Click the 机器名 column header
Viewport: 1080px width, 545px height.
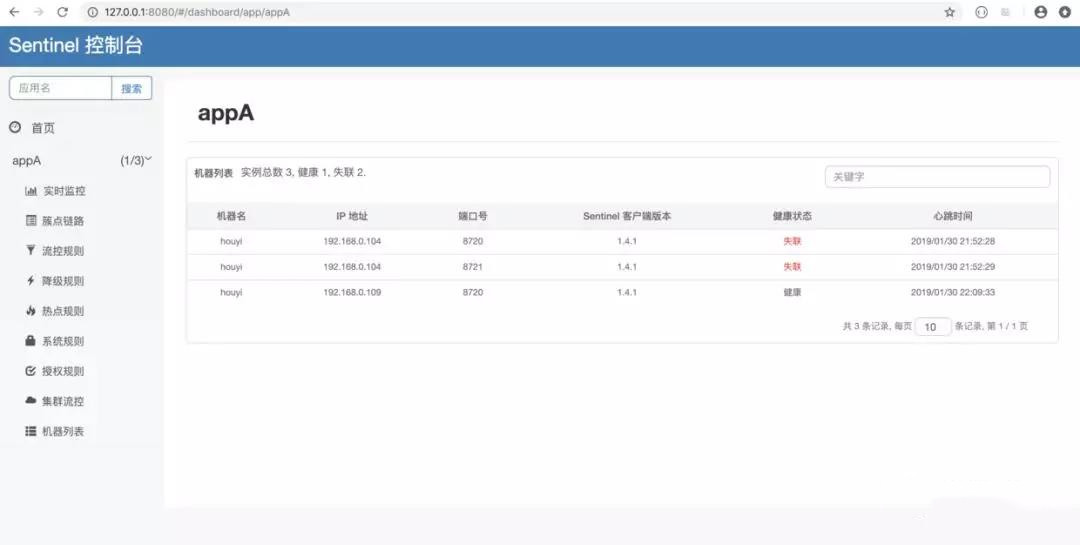(x=231, y=216)
